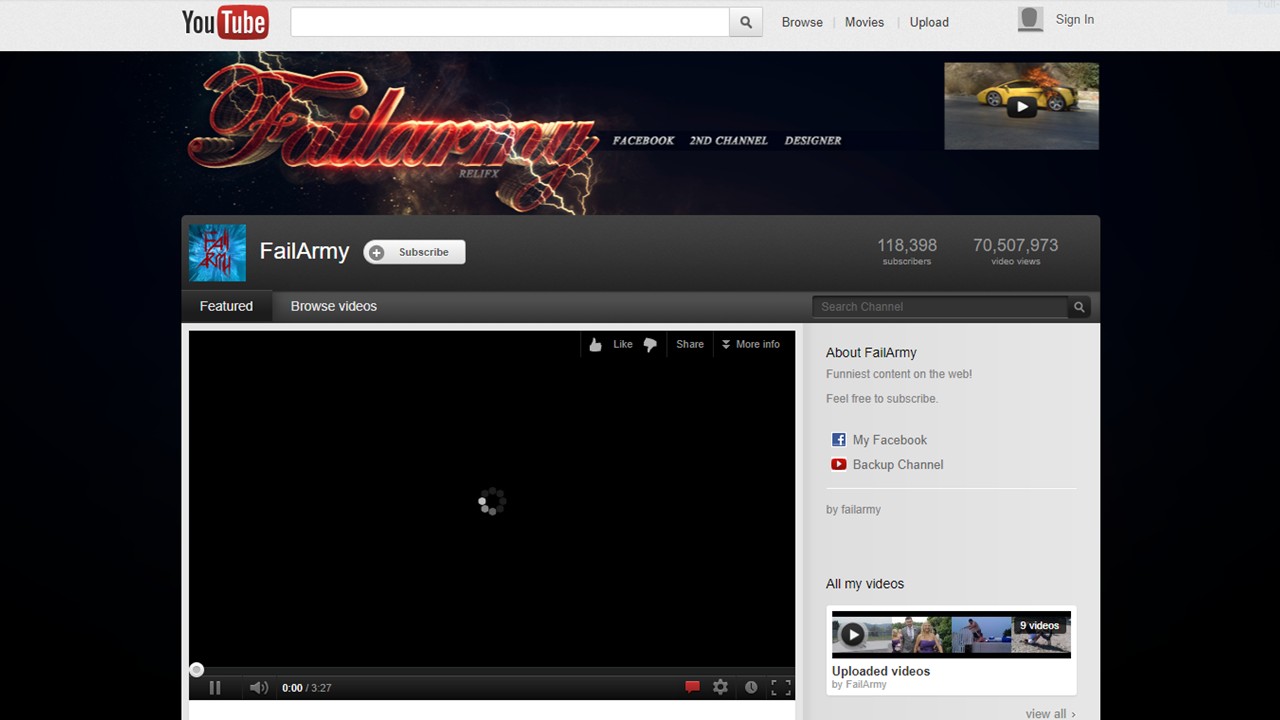The image size is (1280, 720).
Task: Expand the More info dropdown
Action: pos(750,344)
